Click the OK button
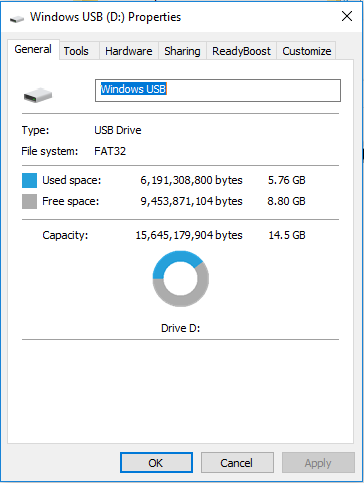 tap(156, 463)
